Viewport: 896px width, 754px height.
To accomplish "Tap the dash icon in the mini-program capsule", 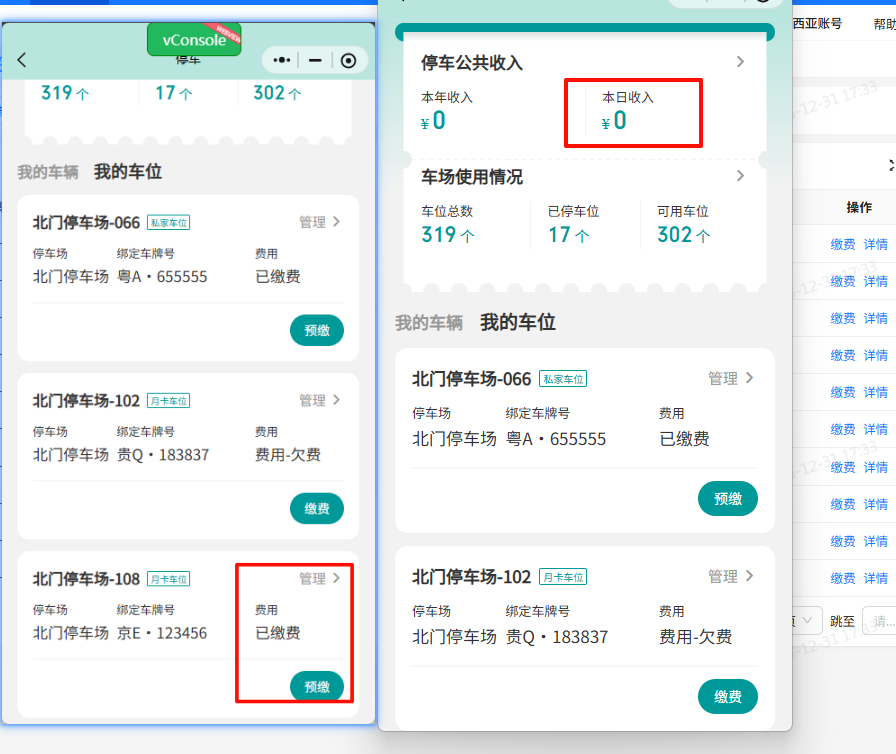I will click(x=315, y=61).
